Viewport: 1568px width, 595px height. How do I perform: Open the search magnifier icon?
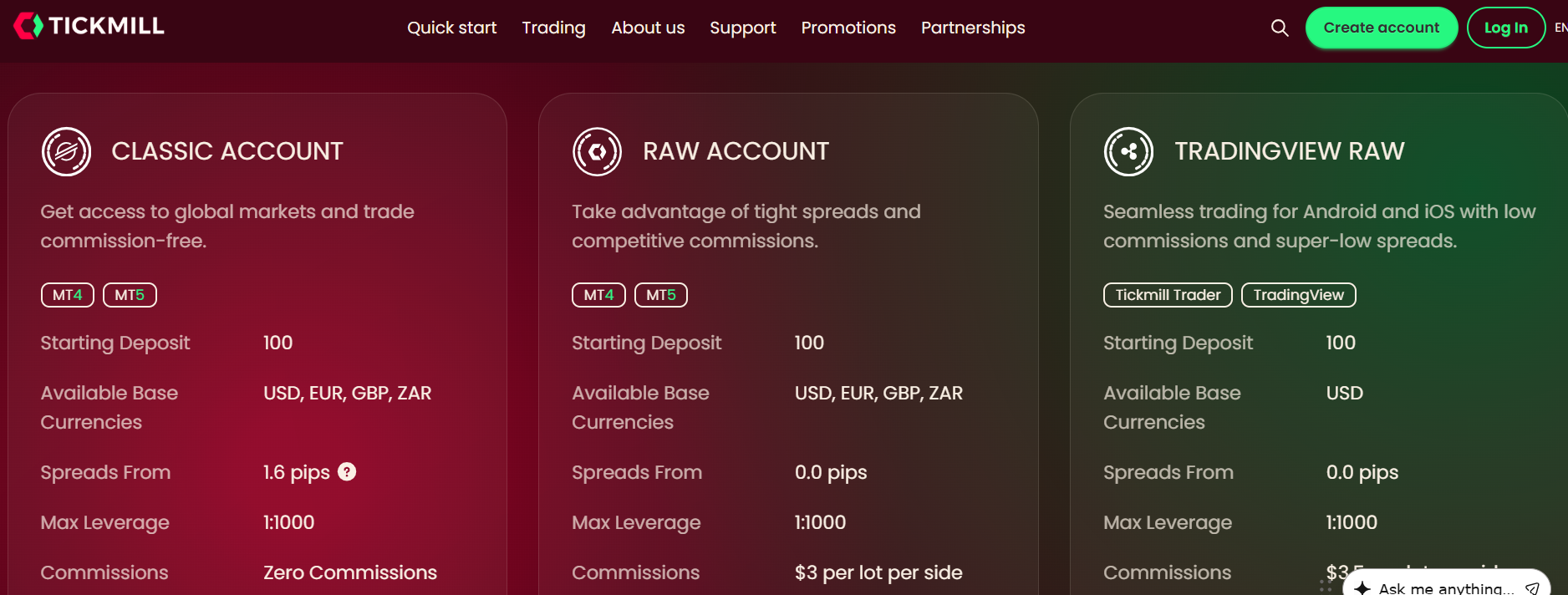coord(1280,28)
